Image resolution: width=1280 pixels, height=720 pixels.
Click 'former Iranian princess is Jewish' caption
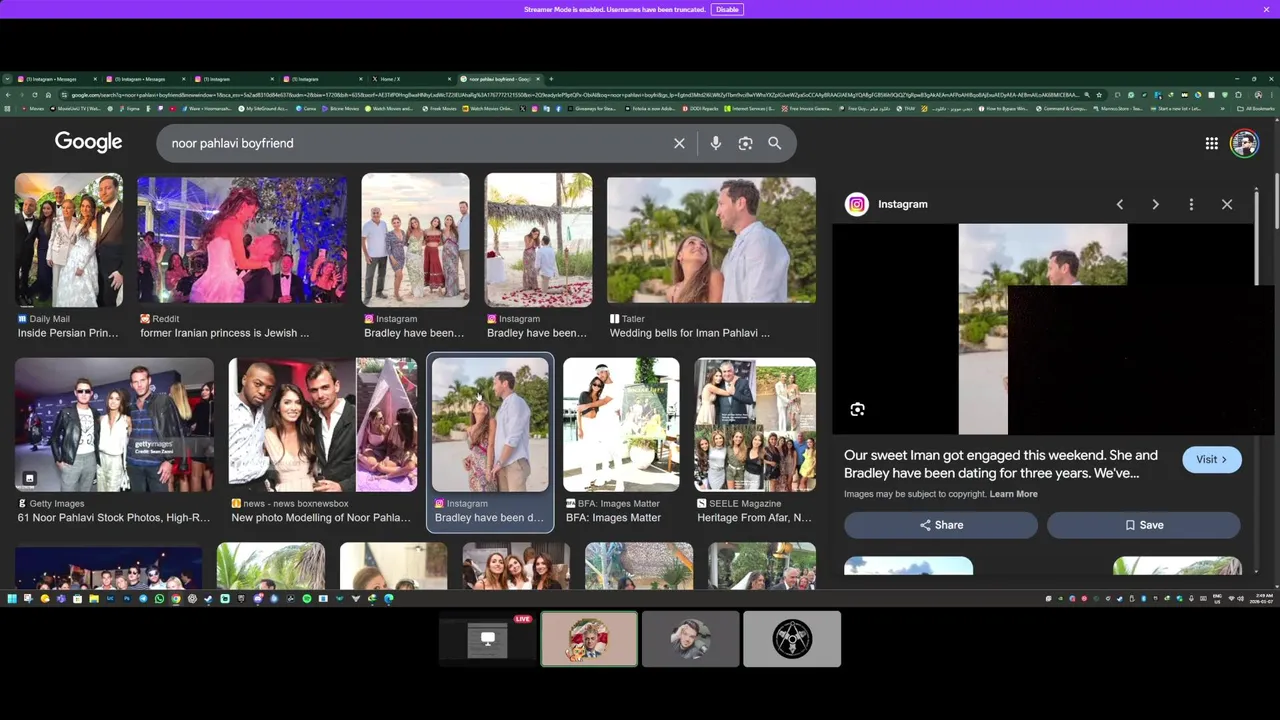click(x=225, y=333)
